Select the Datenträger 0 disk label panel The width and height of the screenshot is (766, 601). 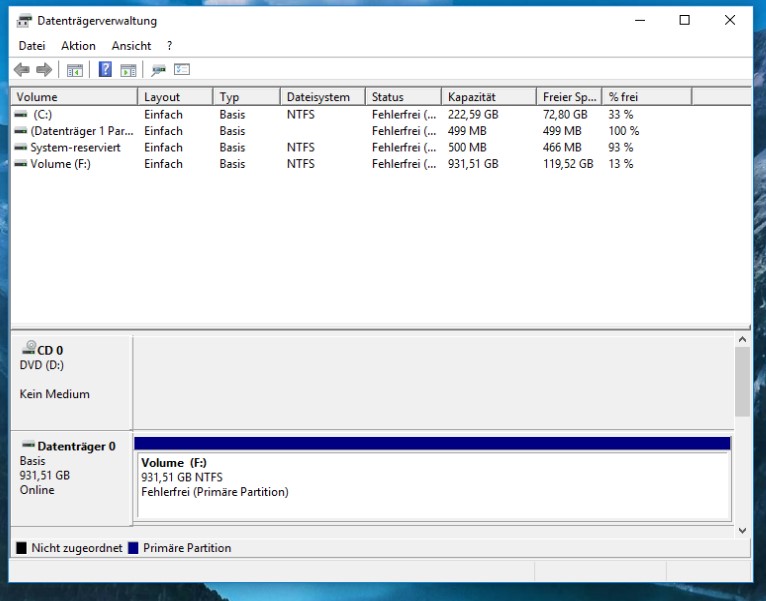coord(71,479)
